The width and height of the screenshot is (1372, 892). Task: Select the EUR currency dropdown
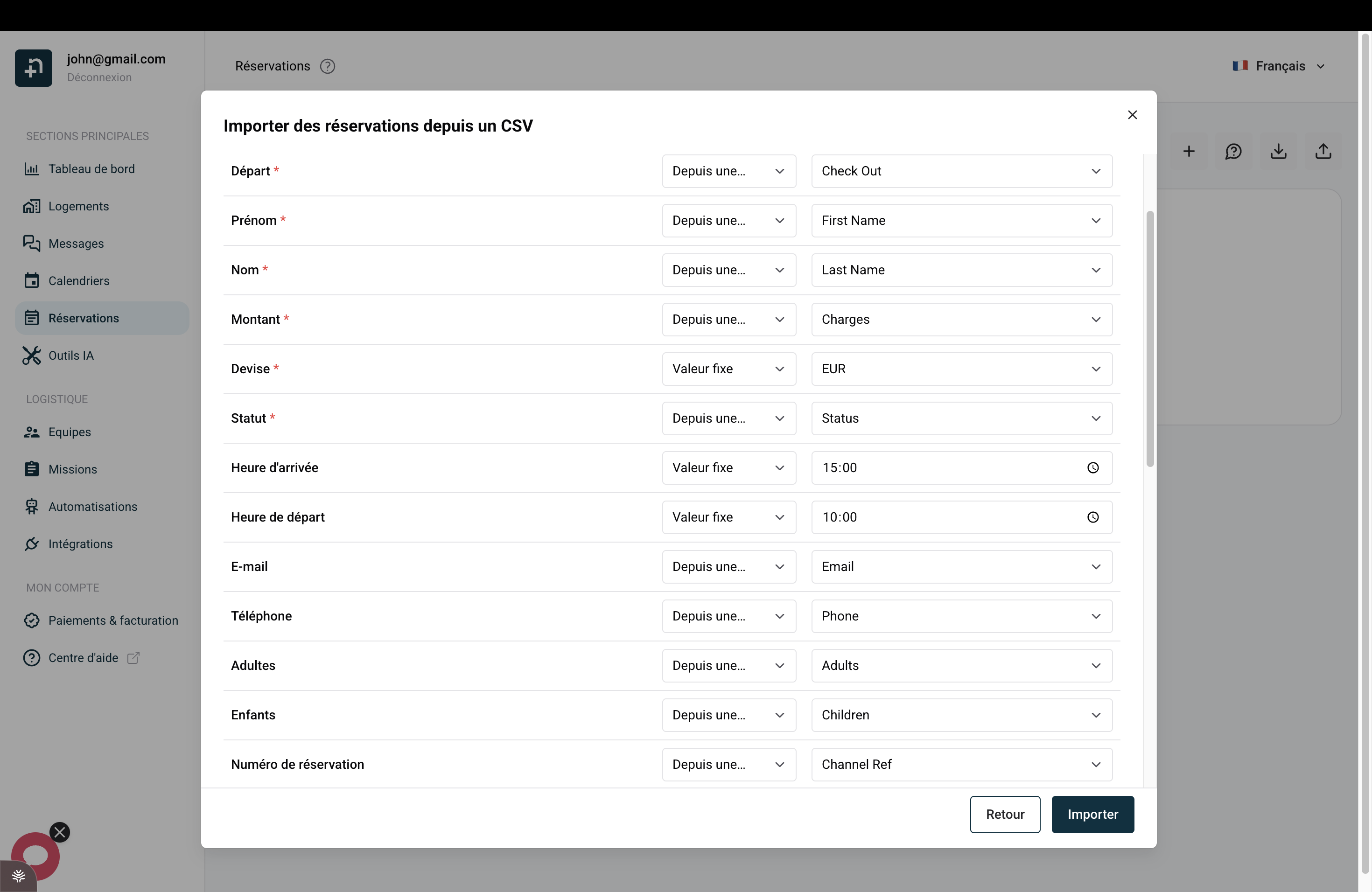point(961,369)
